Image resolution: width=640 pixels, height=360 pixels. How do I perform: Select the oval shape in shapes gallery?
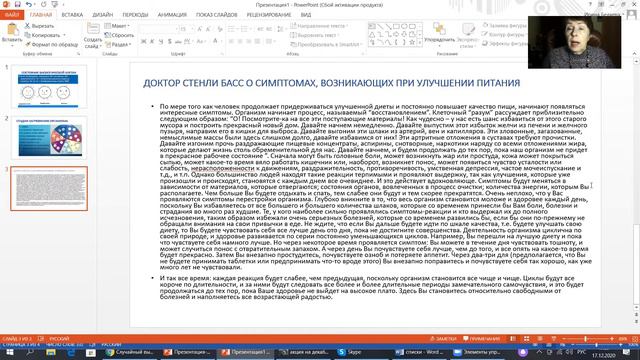pos(404,27)
